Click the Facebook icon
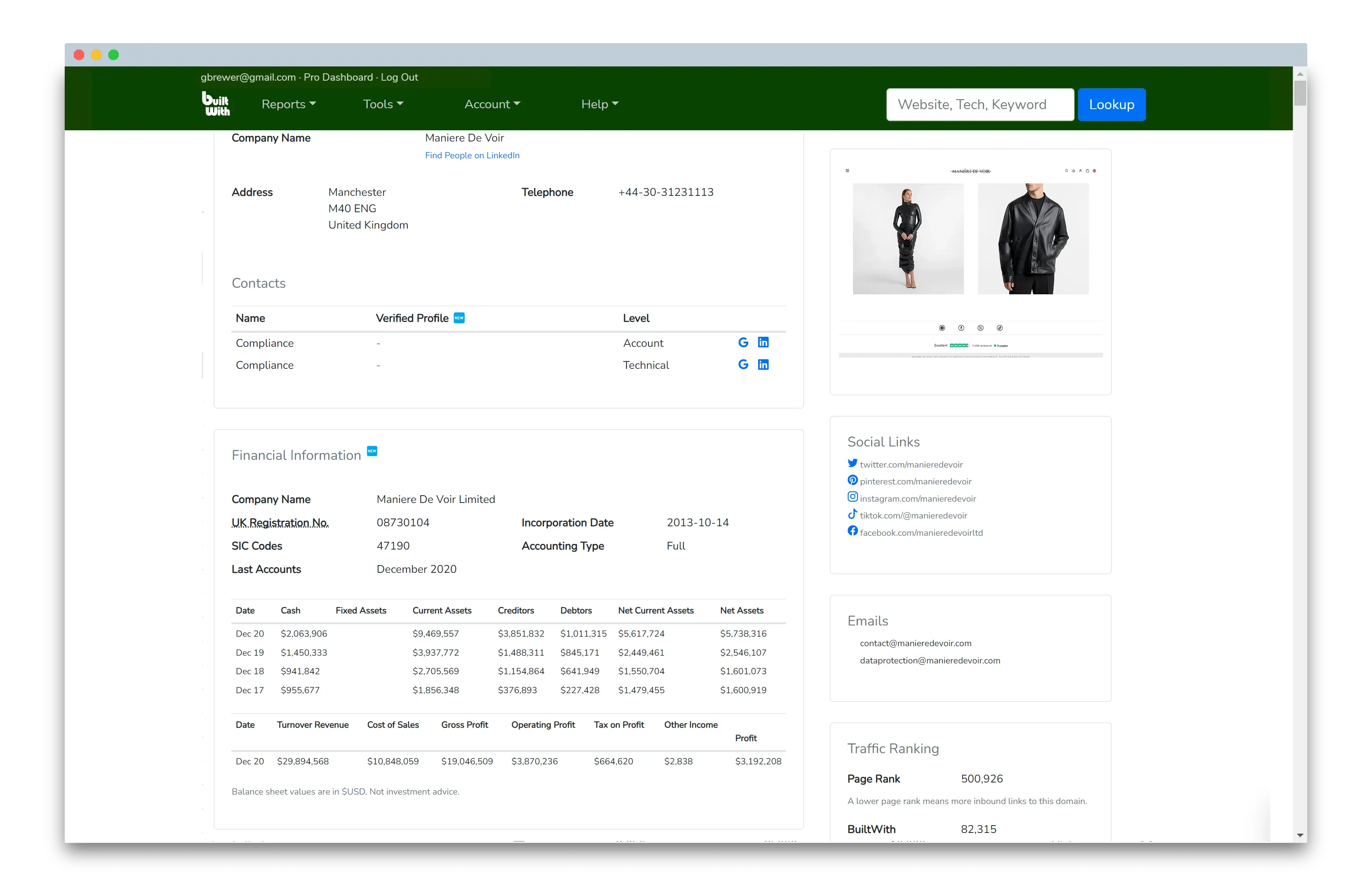Viewport: 1372px width, 886px height. (852, 531)
